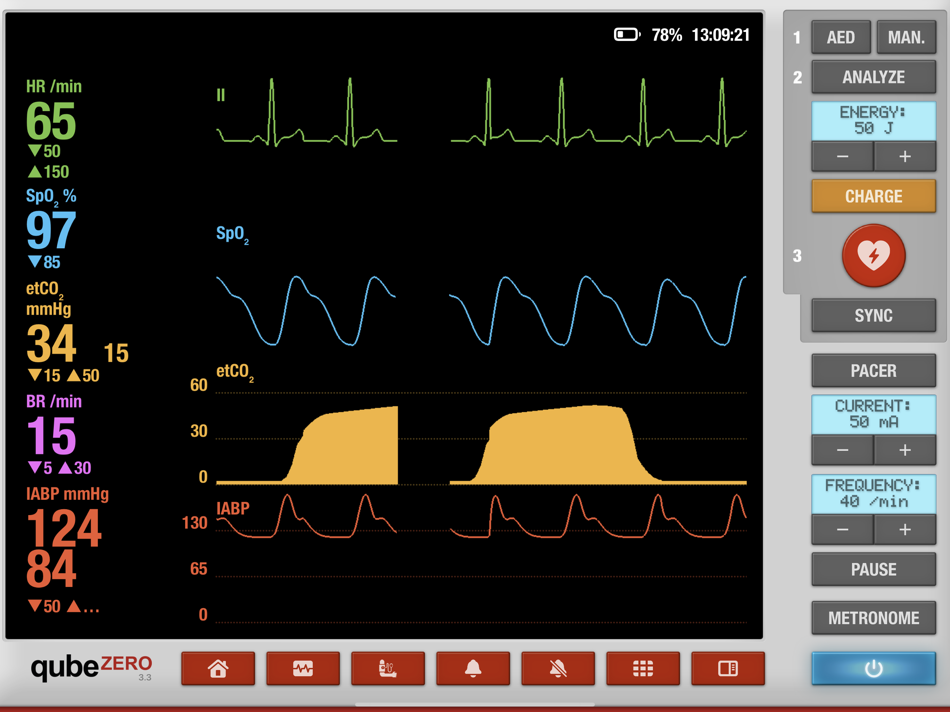Viewport: 950px width, 712px height.
Task: Toggle the side panel layout icon
Action: click(x=728, y=668)
